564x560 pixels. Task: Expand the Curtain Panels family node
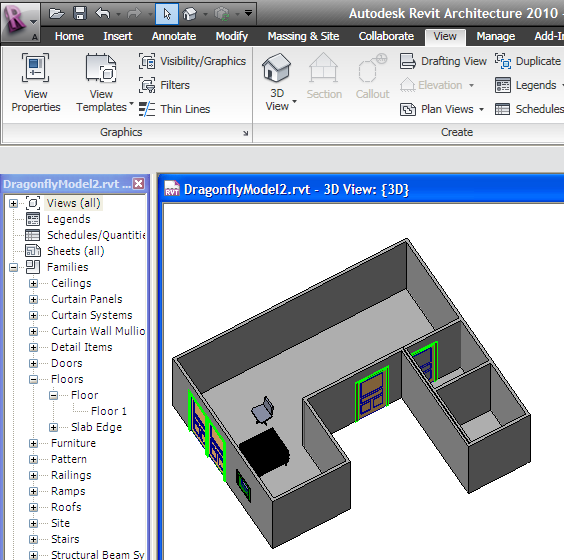point(33,299)
